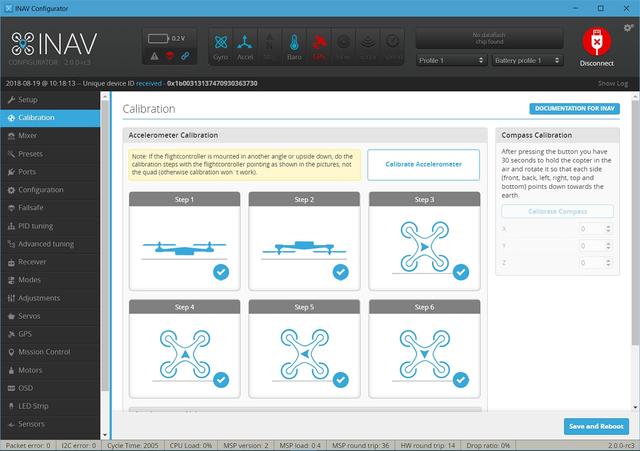Open the LED Strip tab
640x451 pixels.
pos(50,407)
